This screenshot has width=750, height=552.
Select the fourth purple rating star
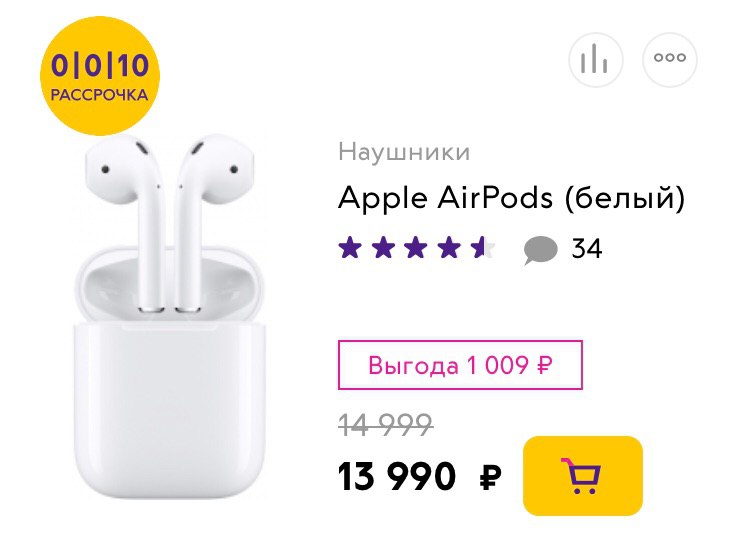[x=449, y=248]
